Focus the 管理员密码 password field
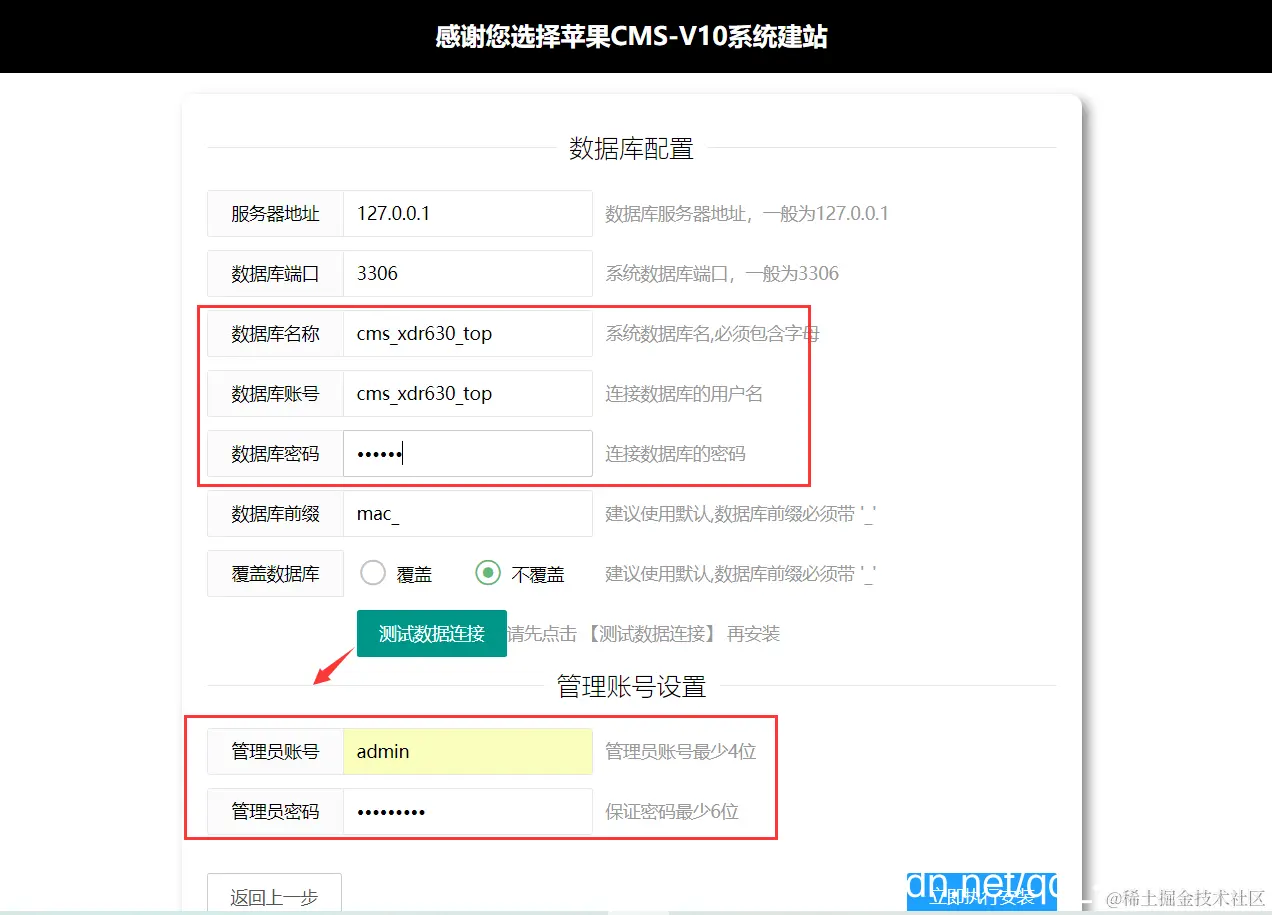 coord(468,811)
